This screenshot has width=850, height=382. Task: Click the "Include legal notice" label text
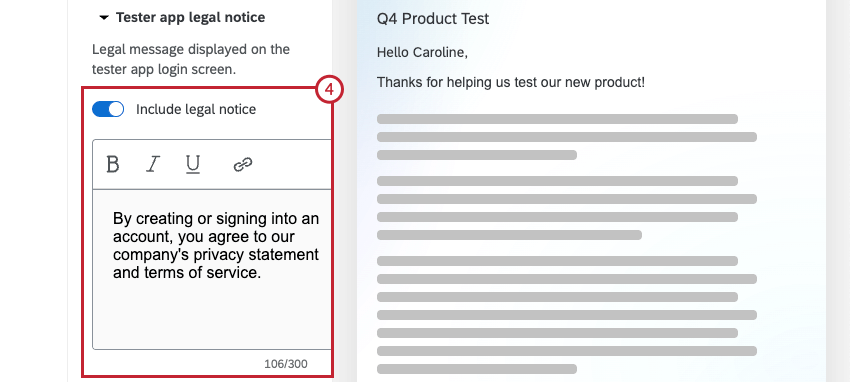[196, 109]
